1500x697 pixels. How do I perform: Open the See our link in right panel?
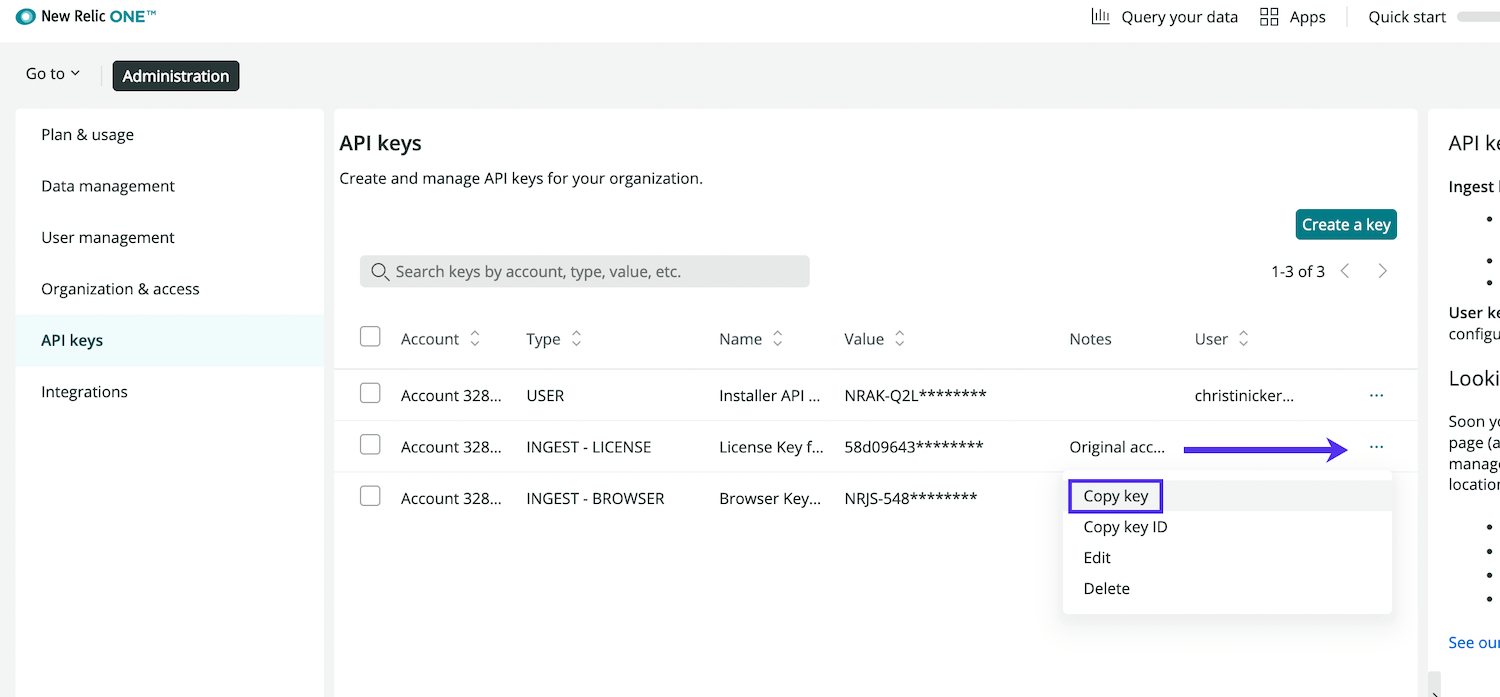[1474, 642]
